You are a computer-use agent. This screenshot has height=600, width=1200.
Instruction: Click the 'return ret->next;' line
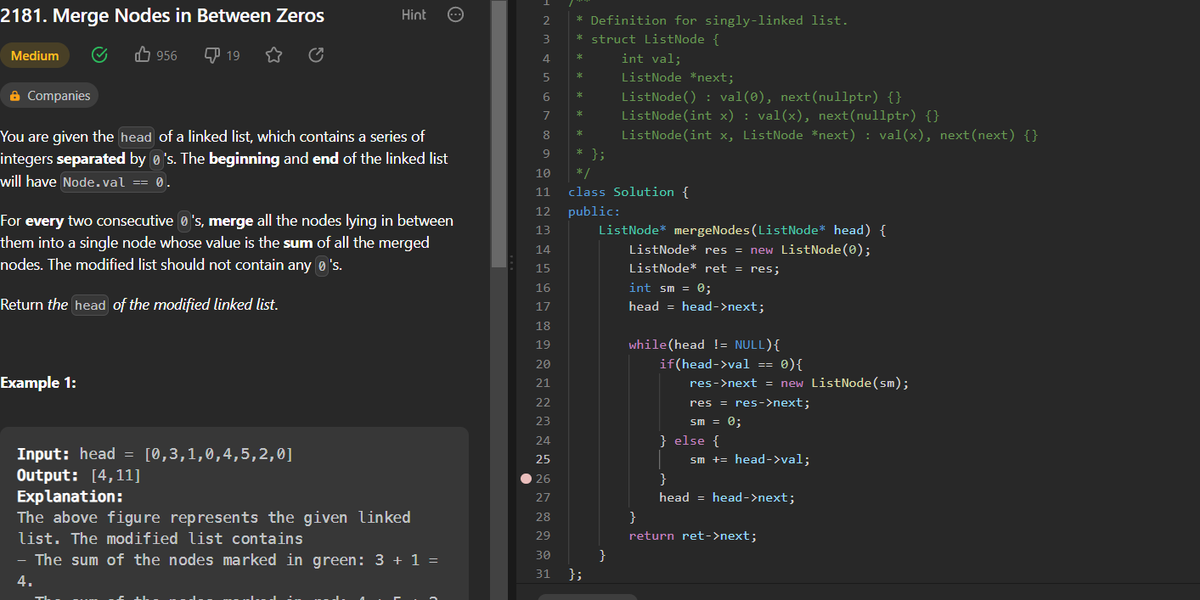coord(693,535)
